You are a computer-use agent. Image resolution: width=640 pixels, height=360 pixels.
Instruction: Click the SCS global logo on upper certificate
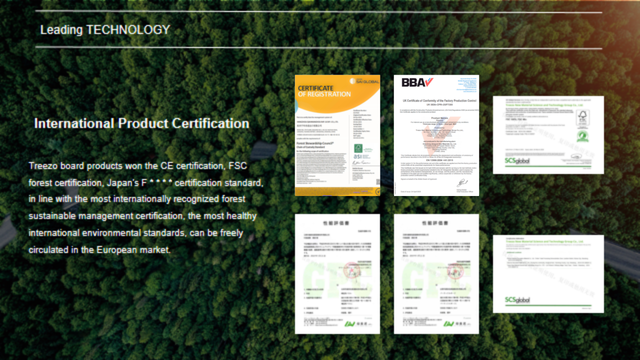(517, 161)
